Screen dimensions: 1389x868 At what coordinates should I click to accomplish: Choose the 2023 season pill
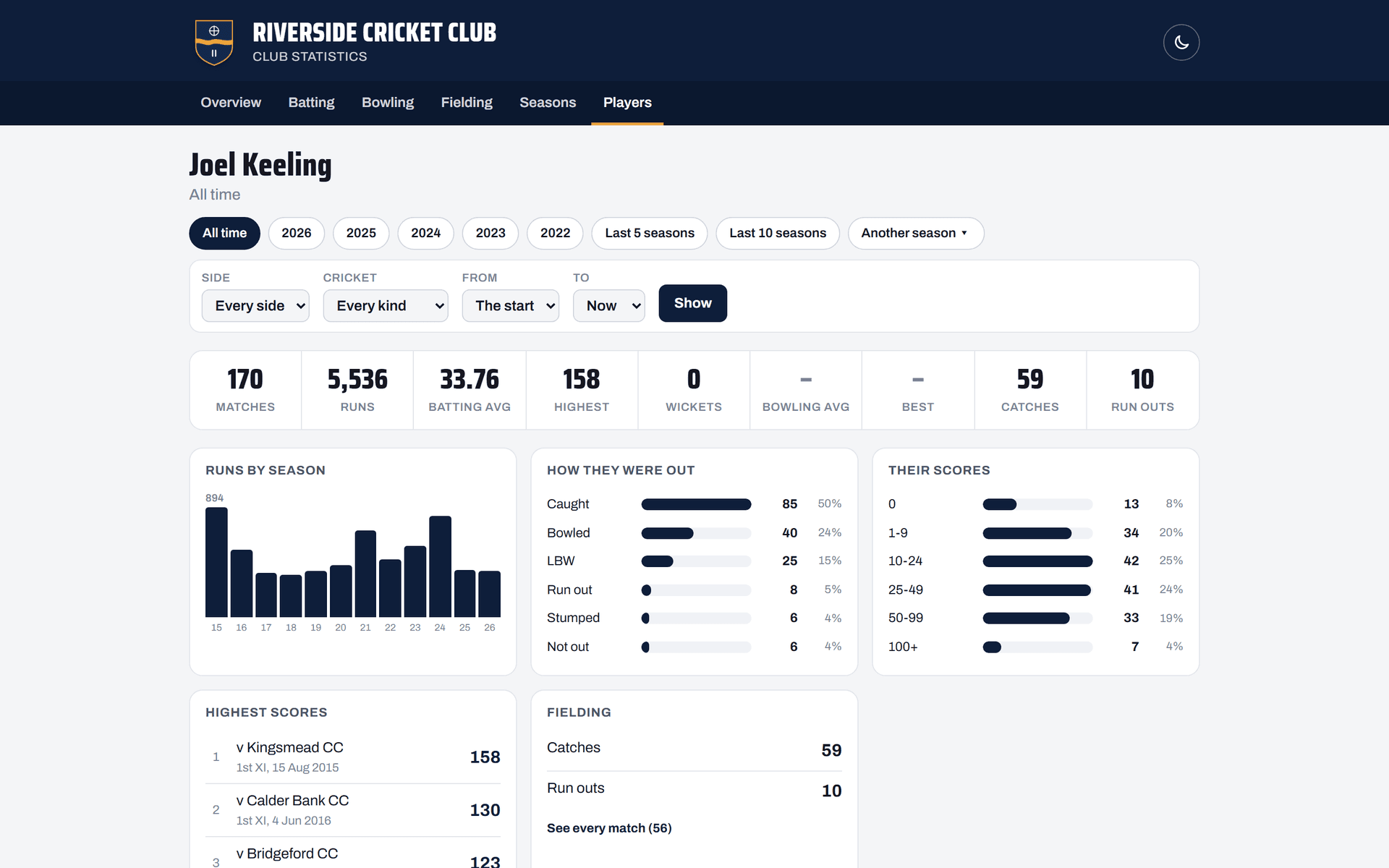pyautogui.click(x=490, y=233)
